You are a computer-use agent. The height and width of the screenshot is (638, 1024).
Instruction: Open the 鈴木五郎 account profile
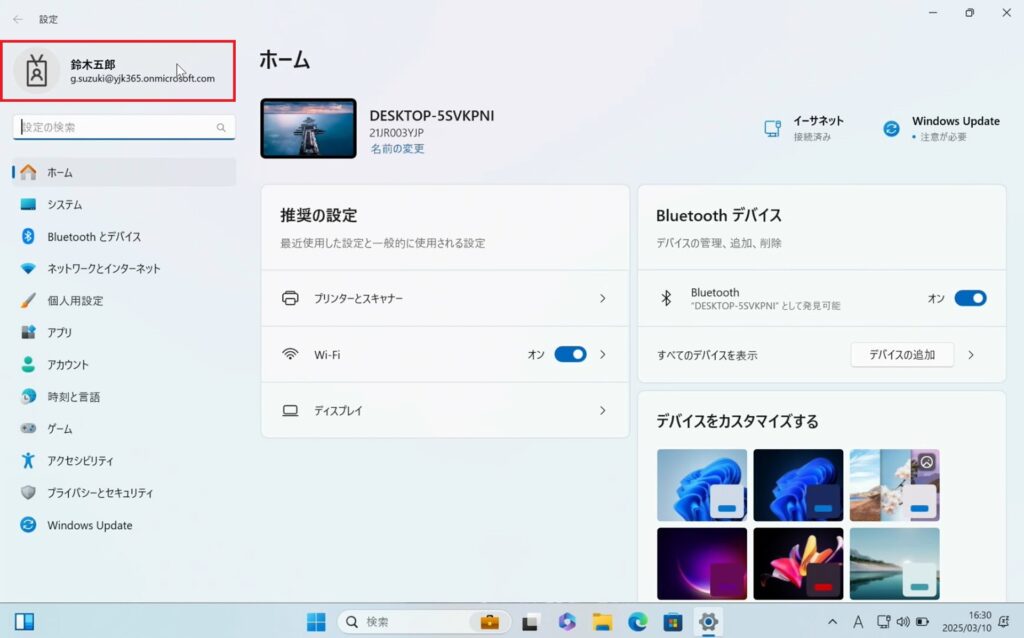click(118, 71)
